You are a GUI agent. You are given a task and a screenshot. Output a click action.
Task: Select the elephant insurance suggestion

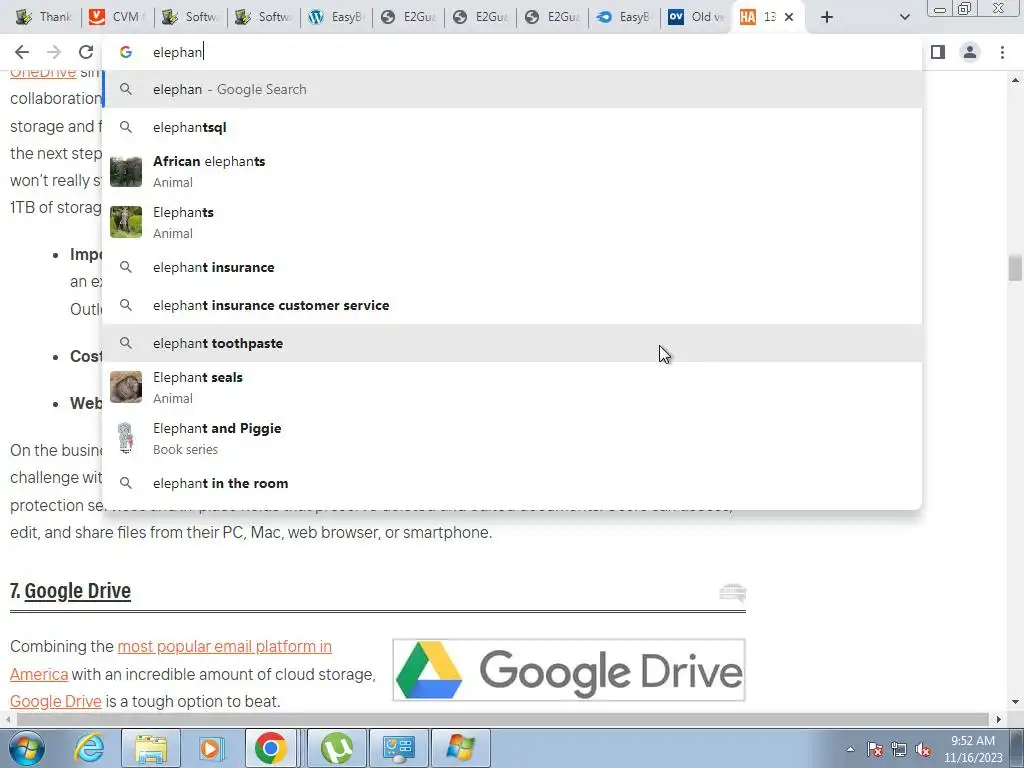pyautogui.click(x=512, y=267)
